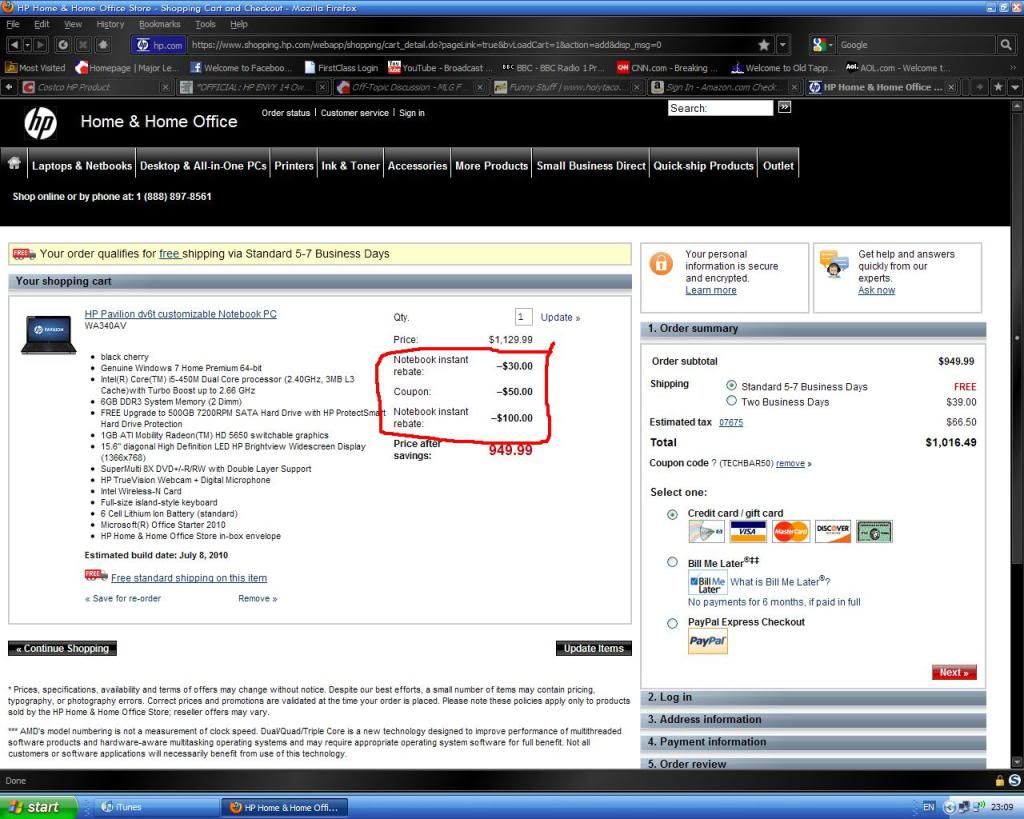Click the S icon in status bar
The width and height of the screenshot is (1024, 819).
coord(1014,780)
